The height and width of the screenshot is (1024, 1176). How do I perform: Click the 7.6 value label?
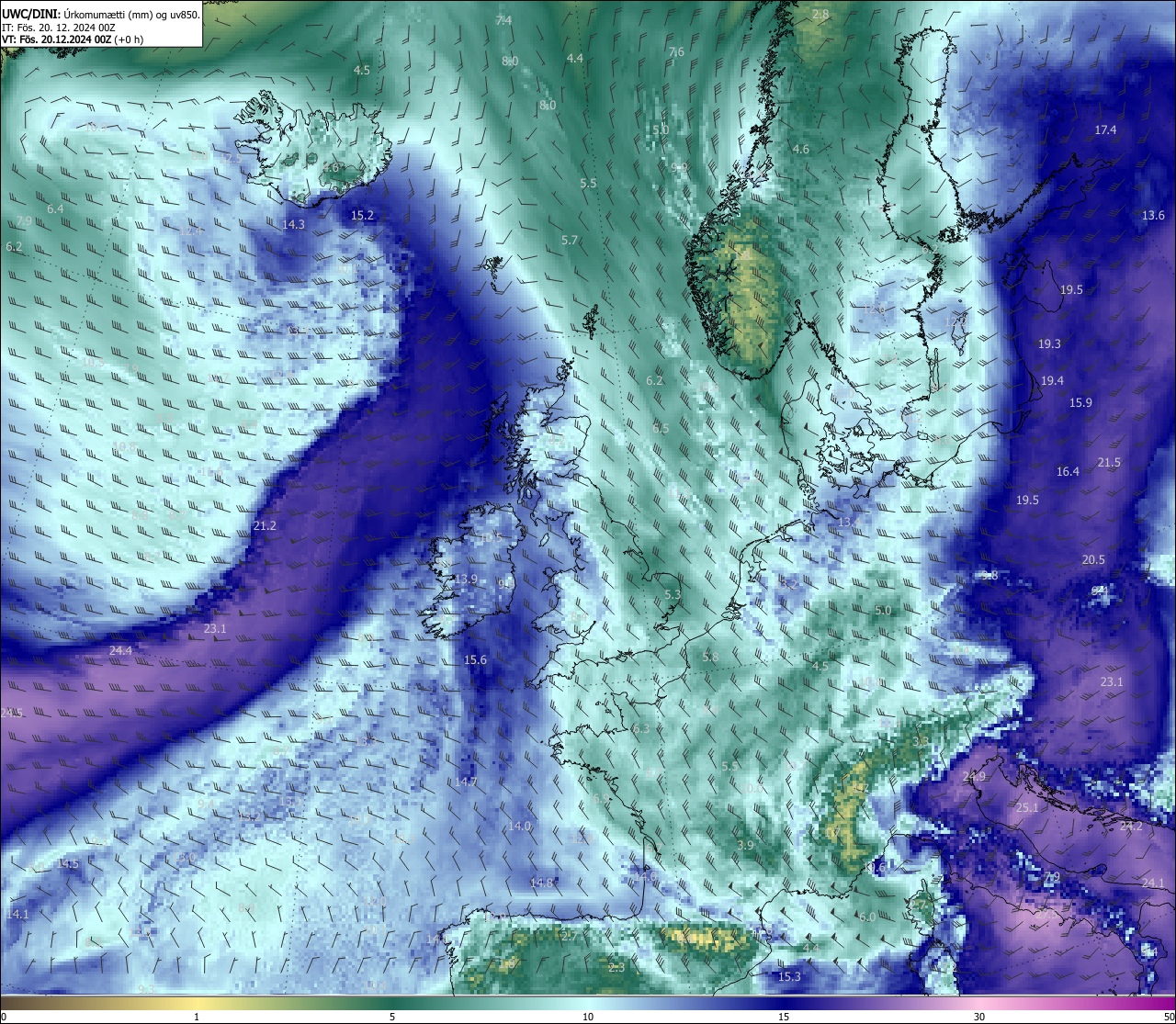pyautogui.click(x=676, y=52)
